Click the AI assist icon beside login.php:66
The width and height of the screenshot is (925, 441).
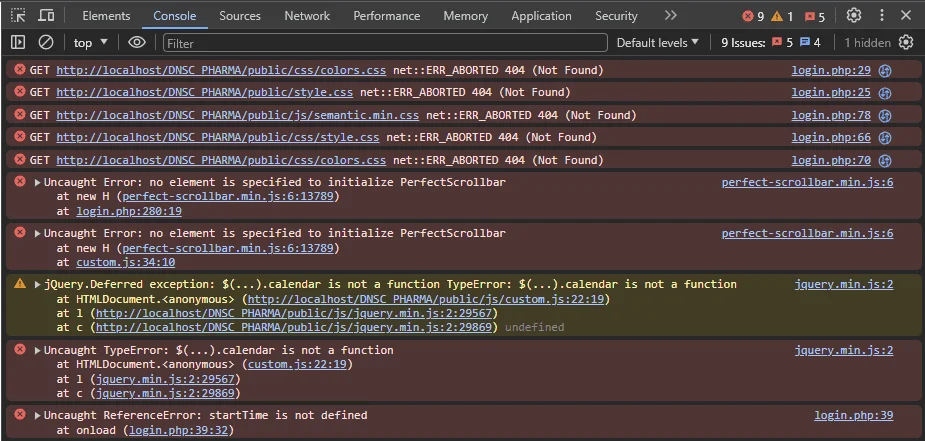[884, 138]
